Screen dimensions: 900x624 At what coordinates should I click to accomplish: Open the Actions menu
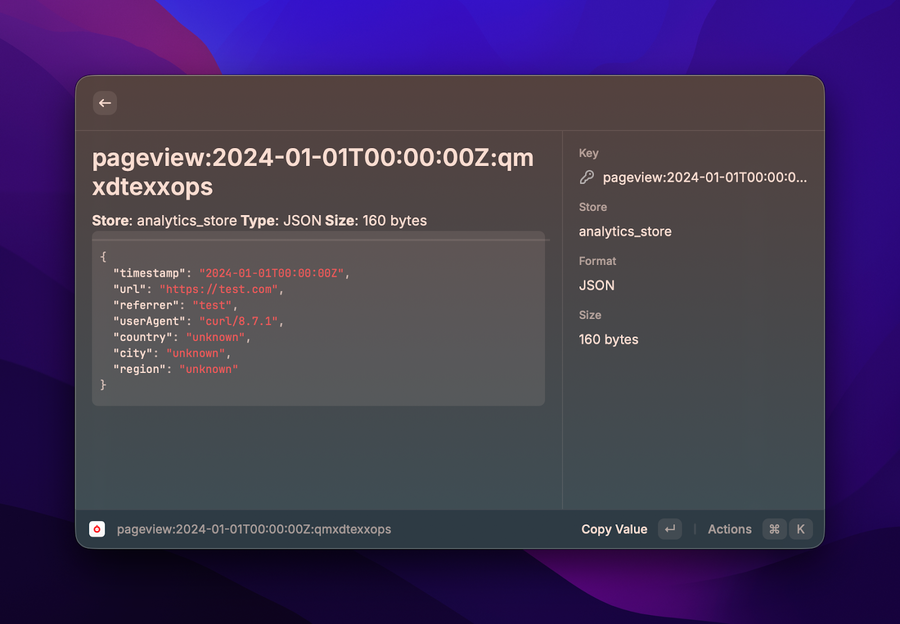coord(729,529)
